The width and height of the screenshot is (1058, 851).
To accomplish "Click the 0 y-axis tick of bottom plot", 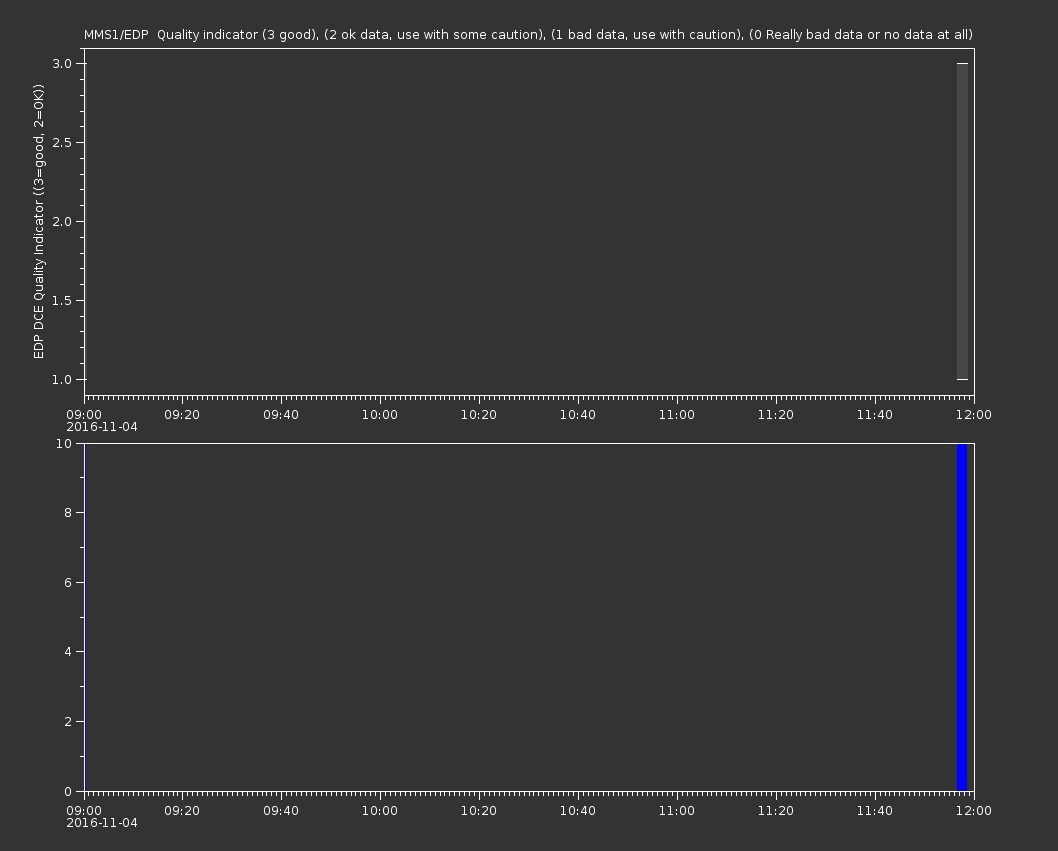I will [x=67, y=791].
